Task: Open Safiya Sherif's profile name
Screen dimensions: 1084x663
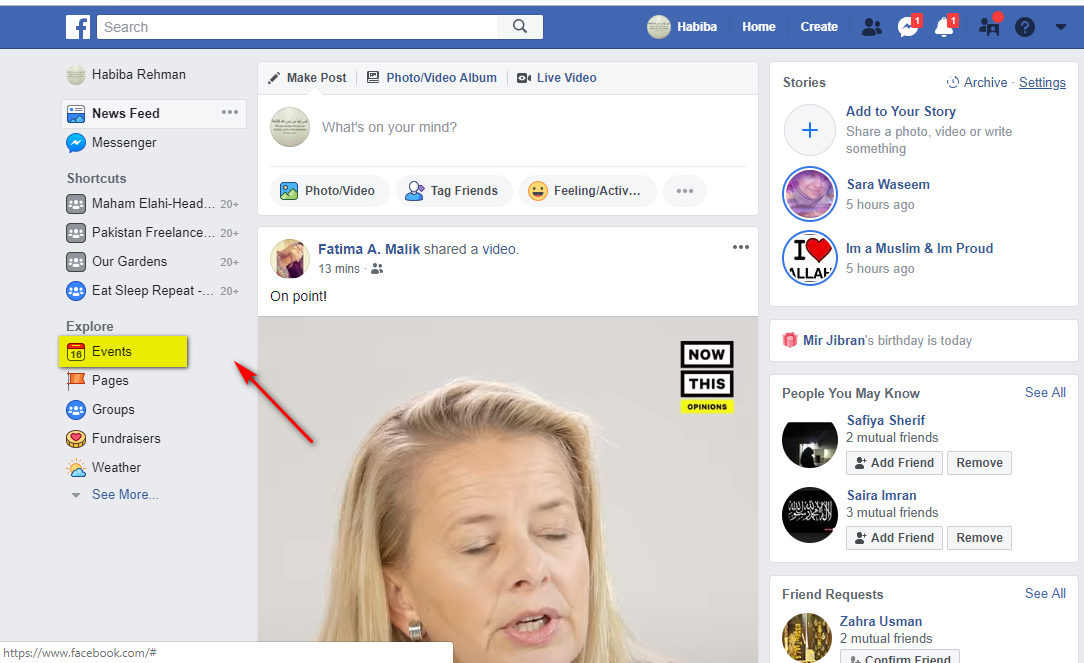Action: pos(886,420)
